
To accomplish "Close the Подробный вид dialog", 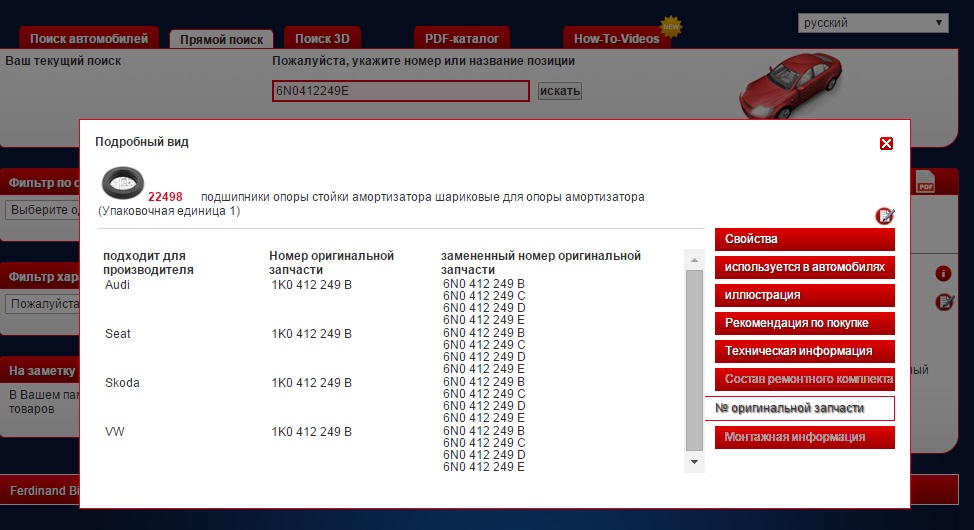I will pos(886,144).
